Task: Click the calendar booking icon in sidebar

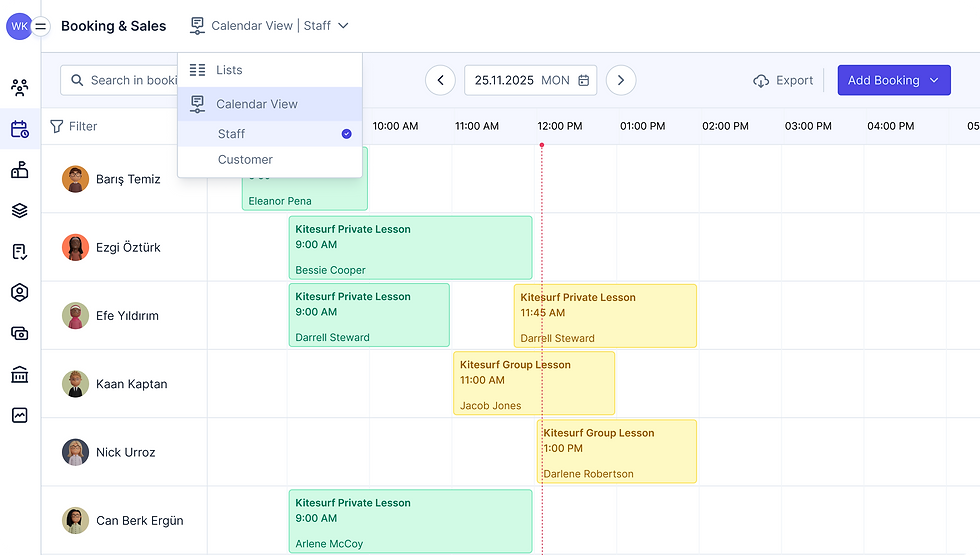Action: (20, 129)
